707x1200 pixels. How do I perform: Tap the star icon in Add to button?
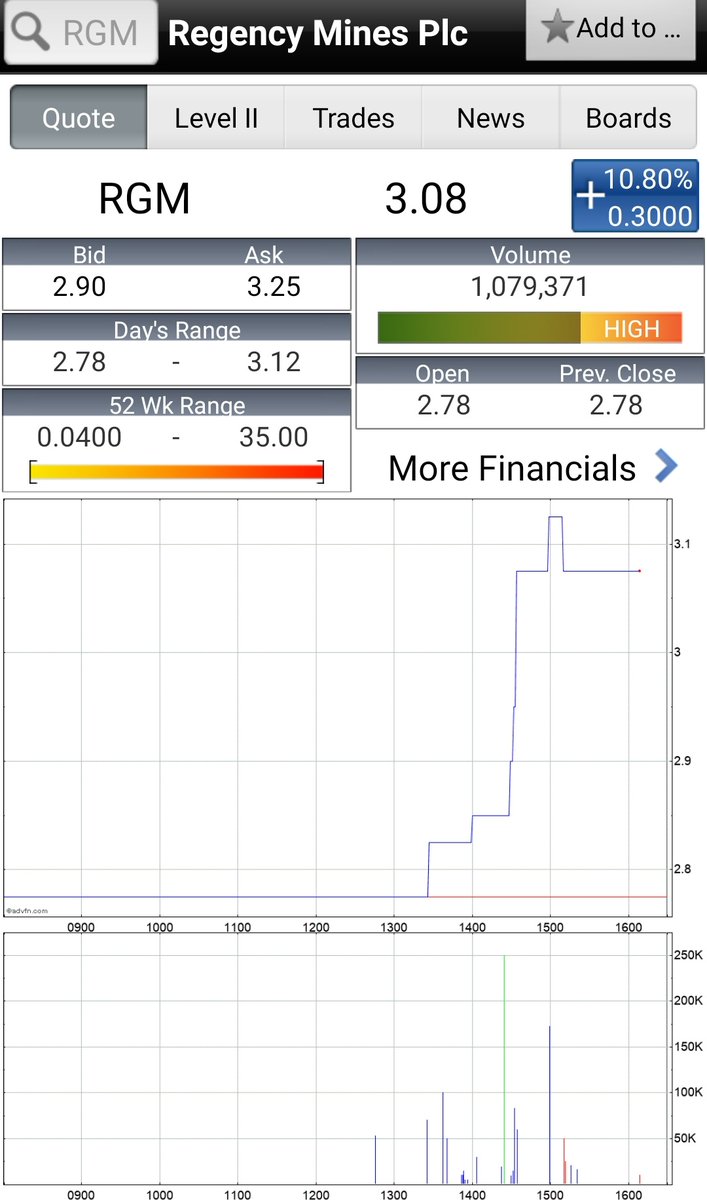pos(556,29)
